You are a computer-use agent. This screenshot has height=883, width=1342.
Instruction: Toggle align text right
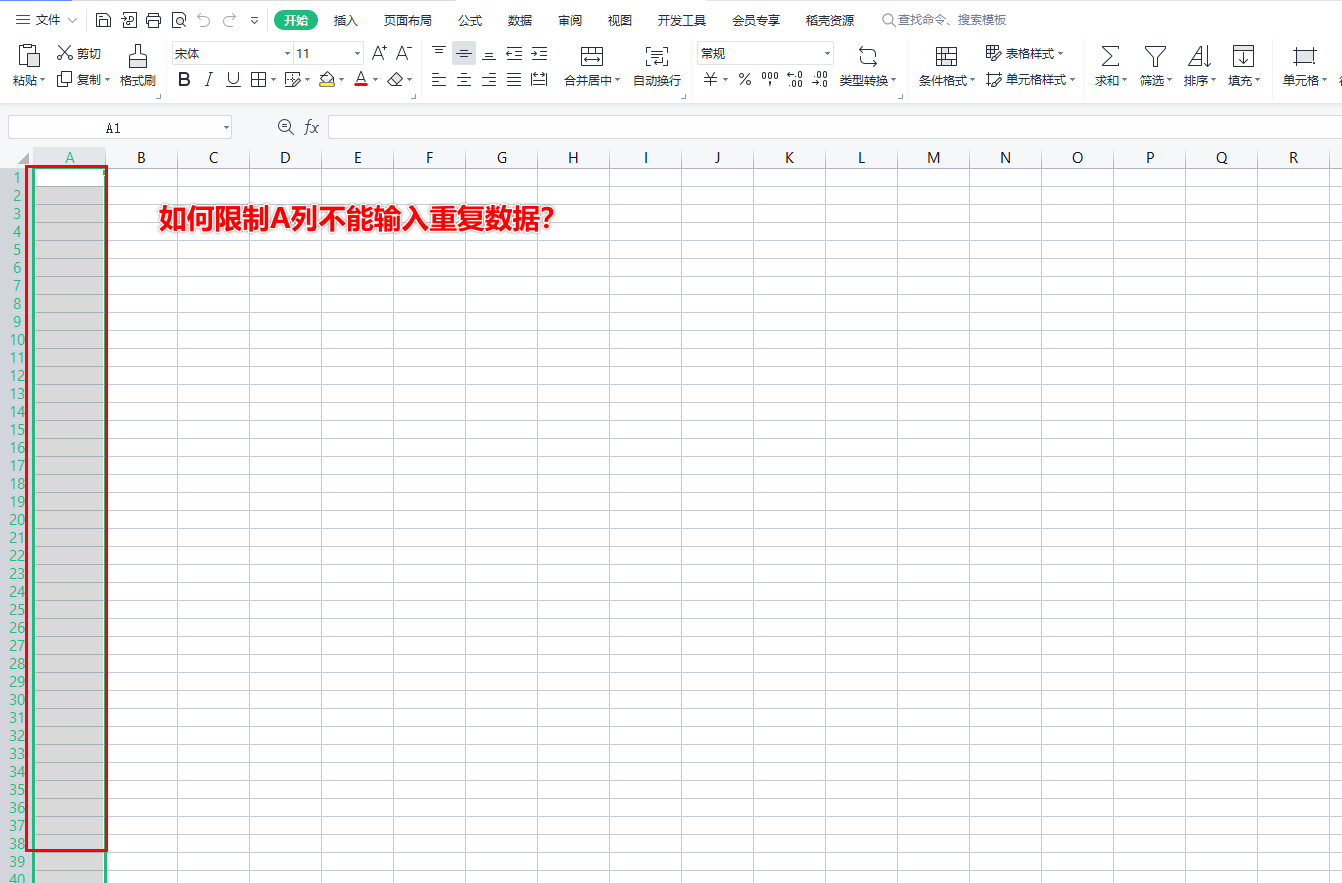(489, 80)
